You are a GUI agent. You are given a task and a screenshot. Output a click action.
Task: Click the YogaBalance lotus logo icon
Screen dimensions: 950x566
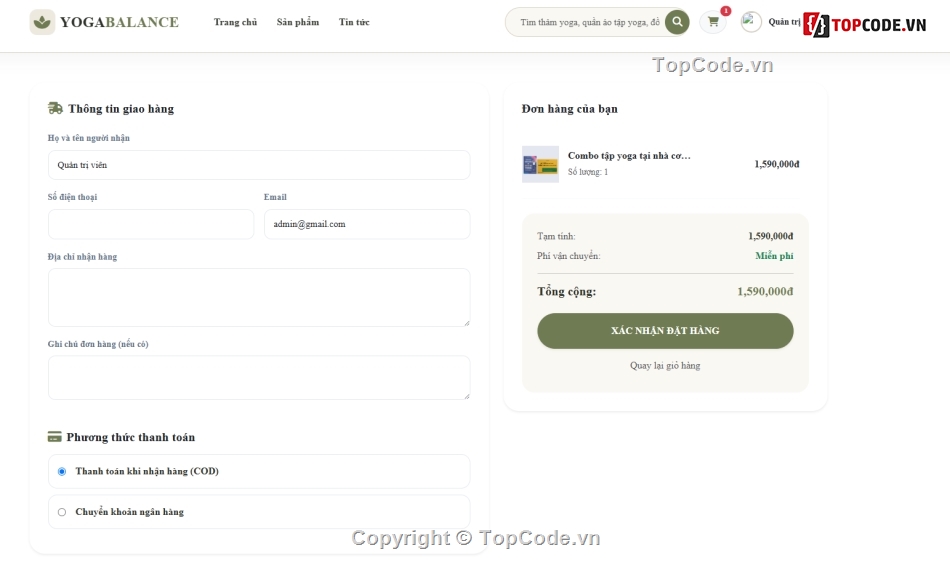(42, 22)
